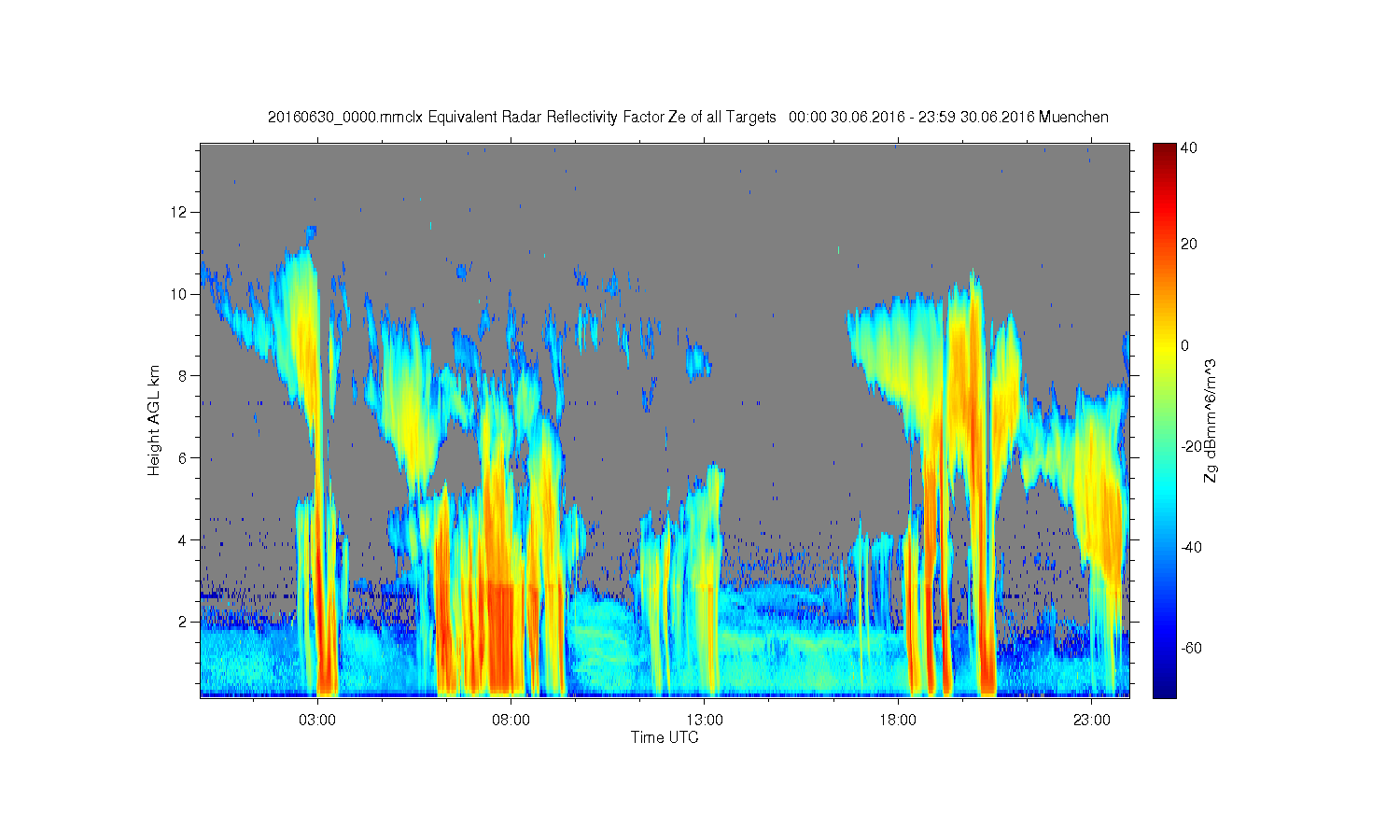The width and height of the screenshot is (1400, 840).
Task: Click the '23:00' time tick label
Action: coord(1092,721)
